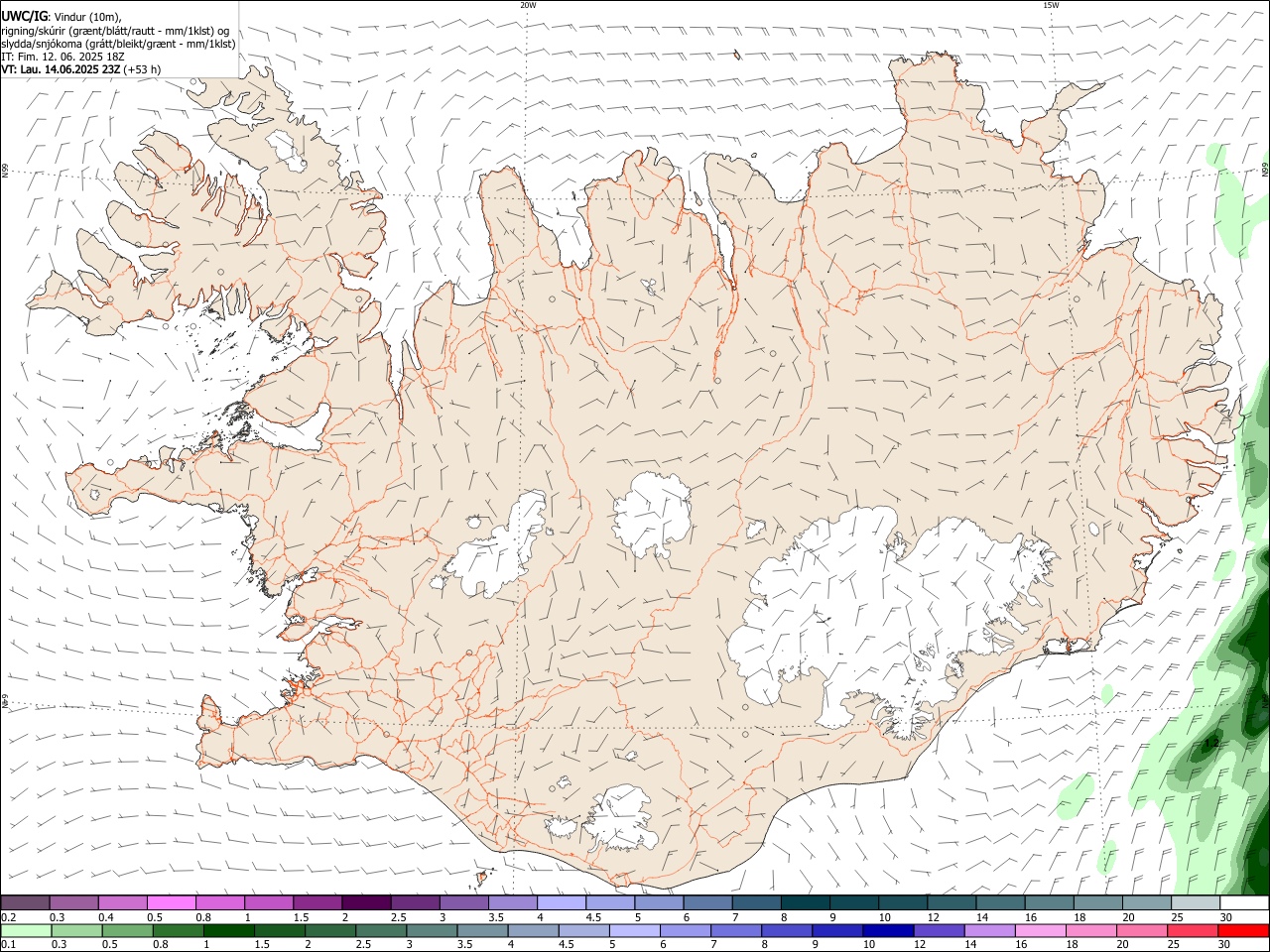This screenshot has width=1270, height=952.
Task: Click the grey-teal swatch starting at 16 in upper legend row
Action: (1050, 902)
